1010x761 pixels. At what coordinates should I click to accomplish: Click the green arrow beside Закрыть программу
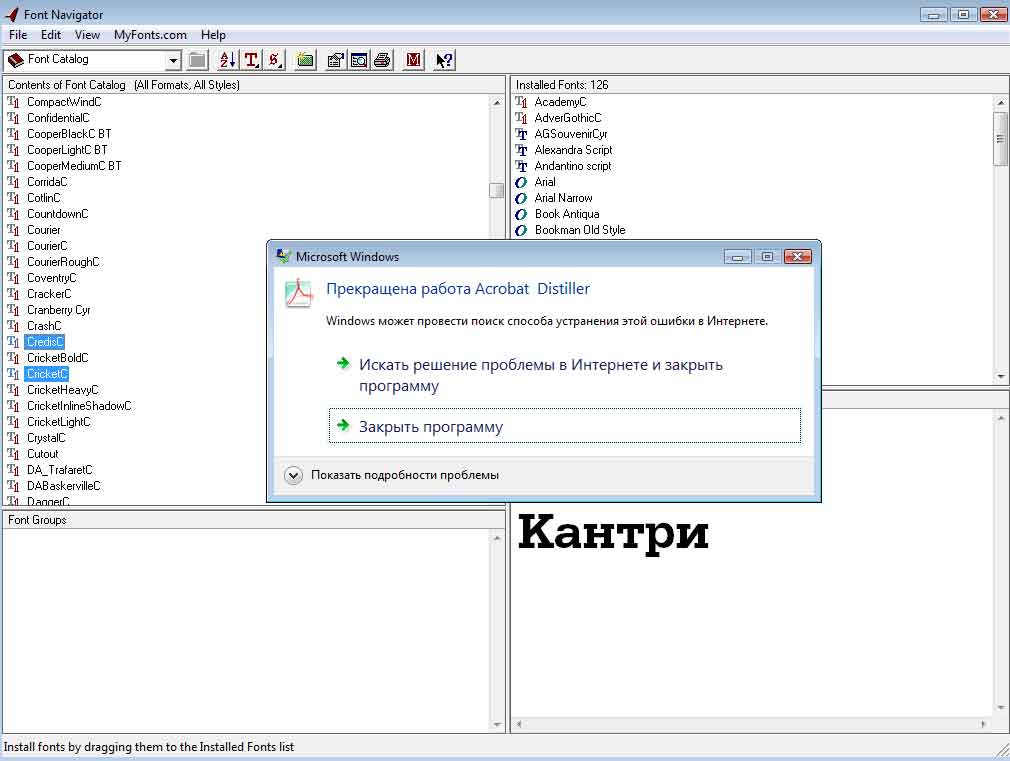(343, 425)
